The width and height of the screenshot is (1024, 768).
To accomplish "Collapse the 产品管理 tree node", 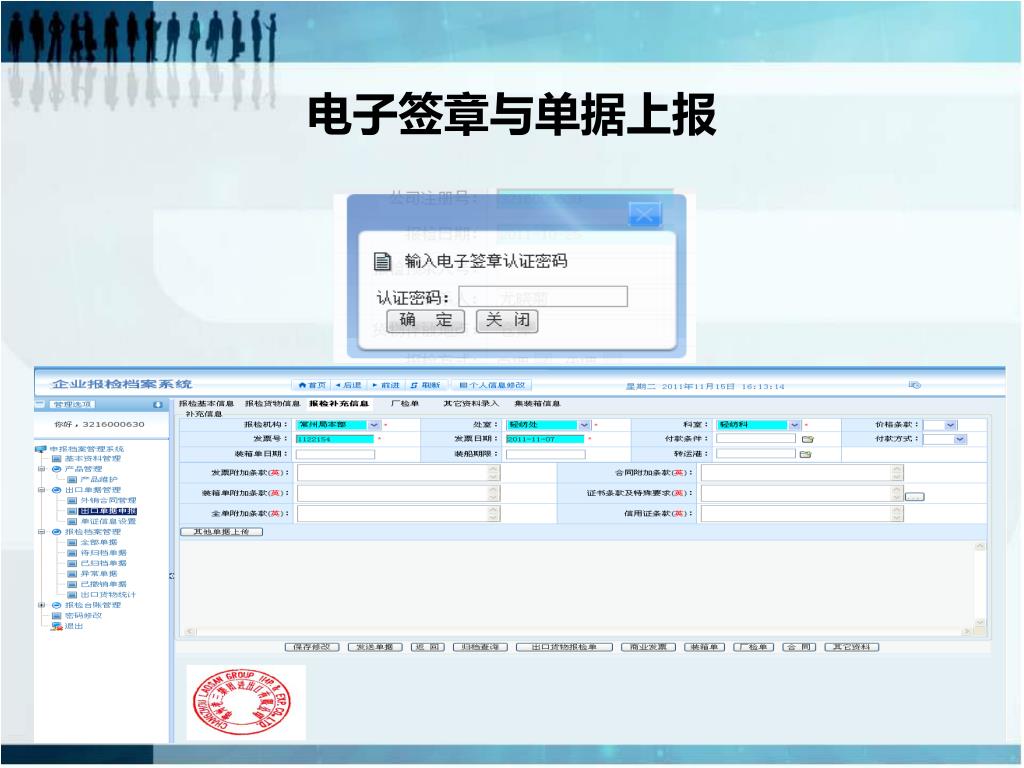I will click(x=41, y=470).
